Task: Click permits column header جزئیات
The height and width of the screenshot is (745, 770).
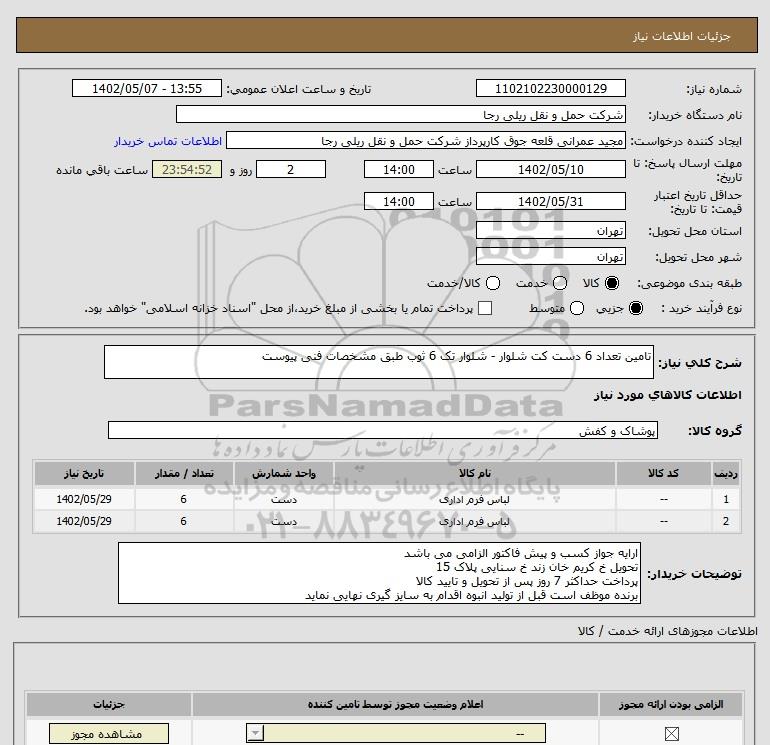Action: [109, 704]
